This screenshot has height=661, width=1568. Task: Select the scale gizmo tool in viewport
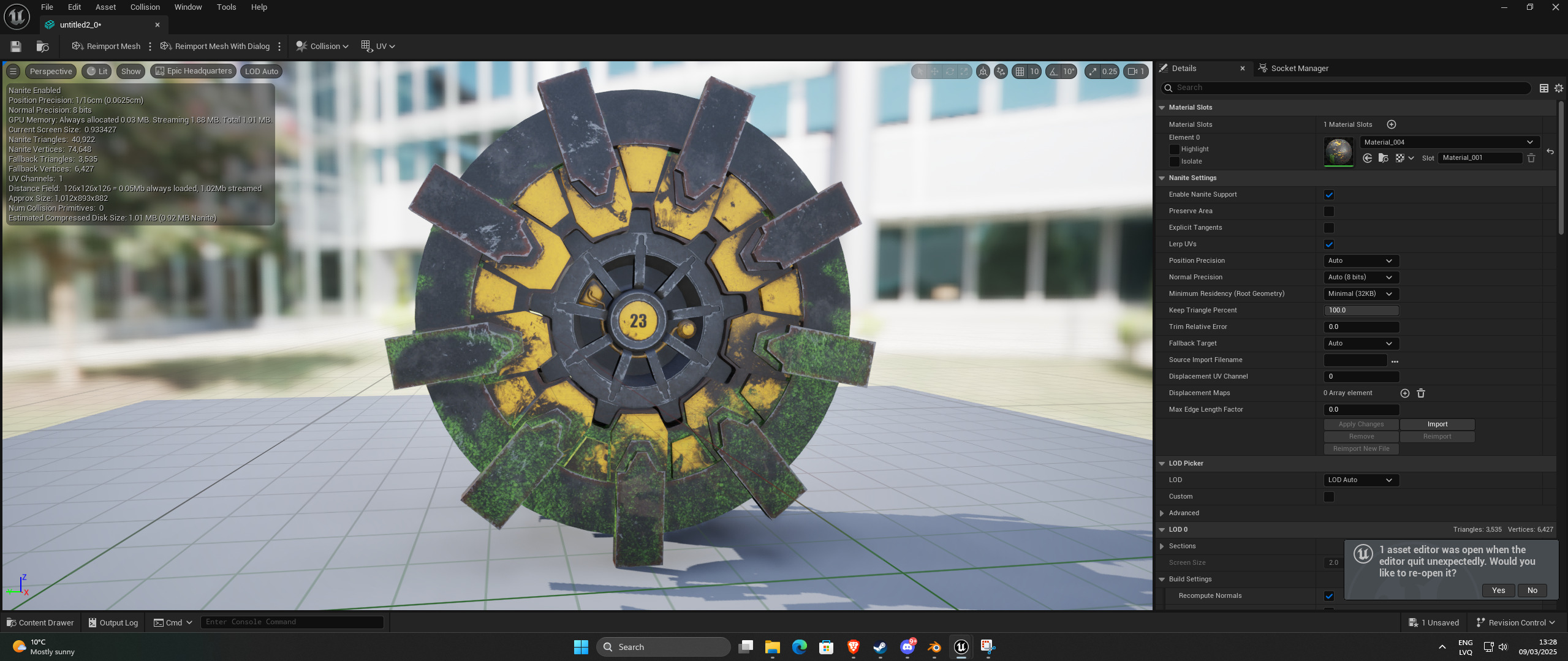pyautogui.click(x=964, y=72)
